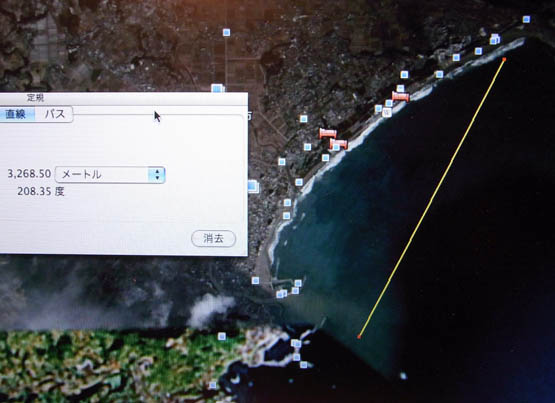Screen dimensions: 555x403
Task: Click the blue placemark above the vertical road
Action: coord(227,33)
